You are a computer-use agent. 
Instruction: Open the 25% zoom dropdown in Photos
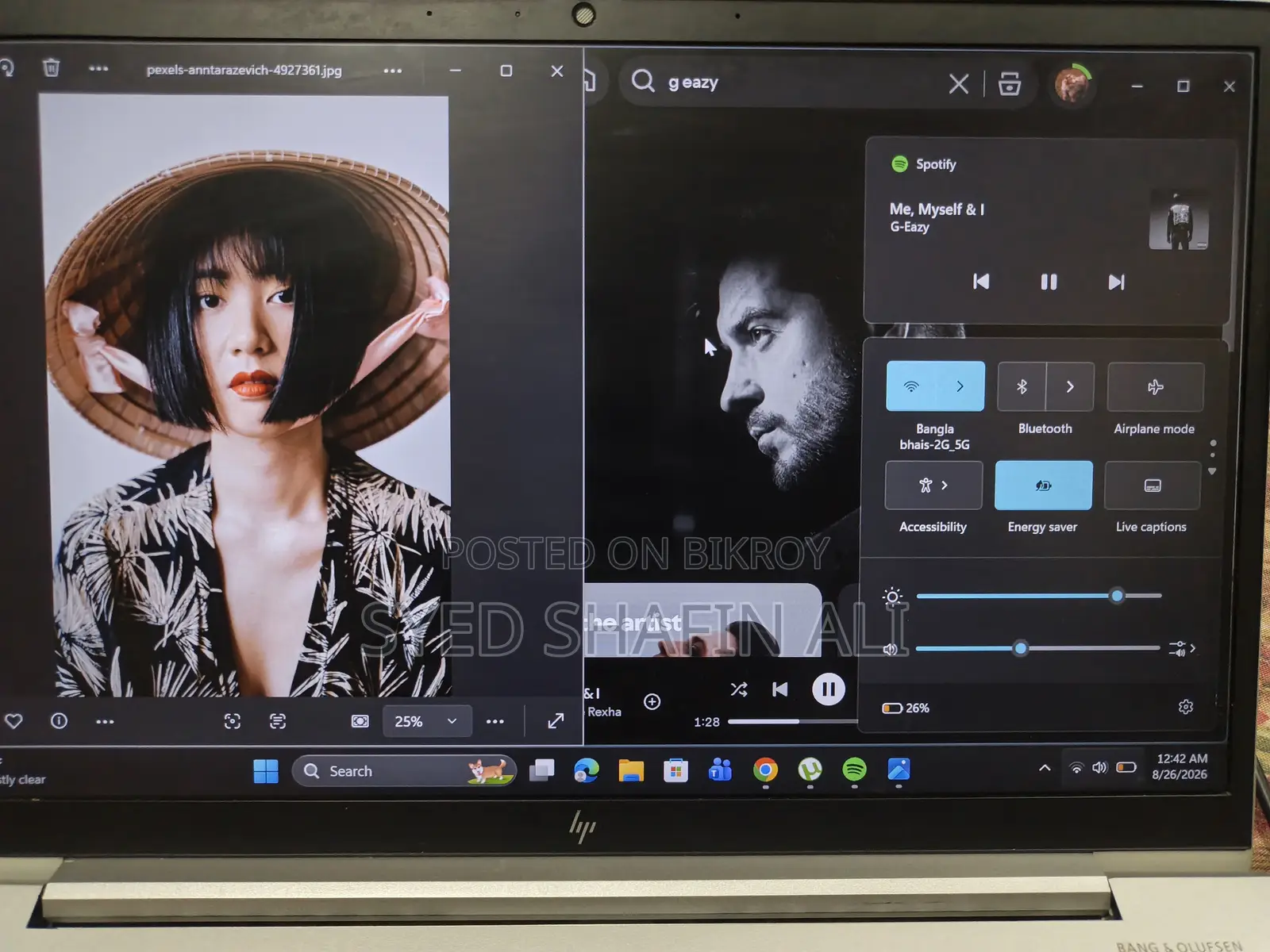pos(426,721)
